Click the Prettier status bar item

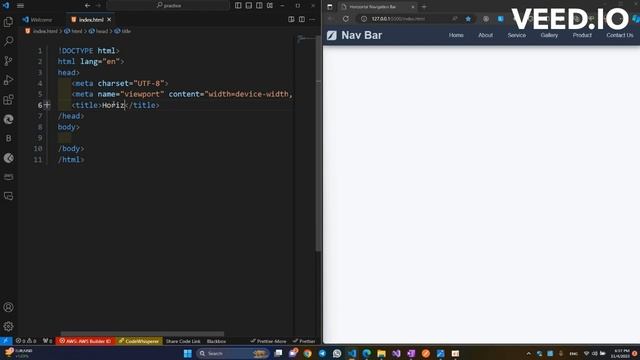(304, 341)
